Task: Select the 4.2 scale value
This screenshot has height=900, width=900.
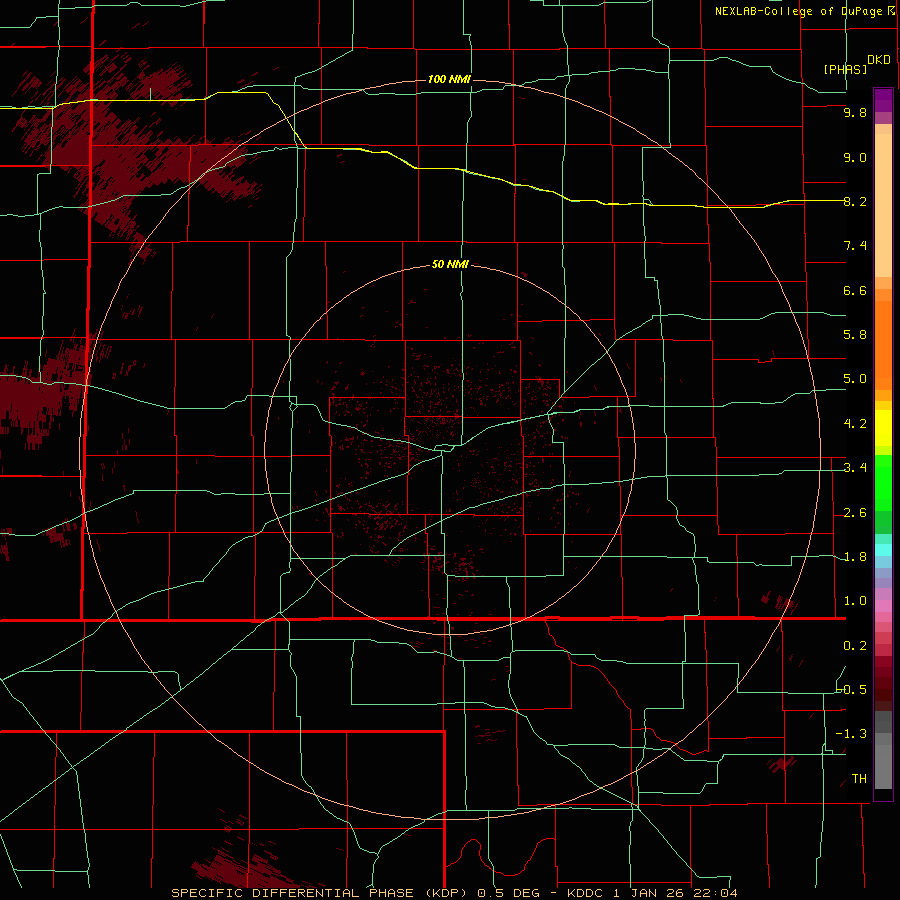Action: 855,424
